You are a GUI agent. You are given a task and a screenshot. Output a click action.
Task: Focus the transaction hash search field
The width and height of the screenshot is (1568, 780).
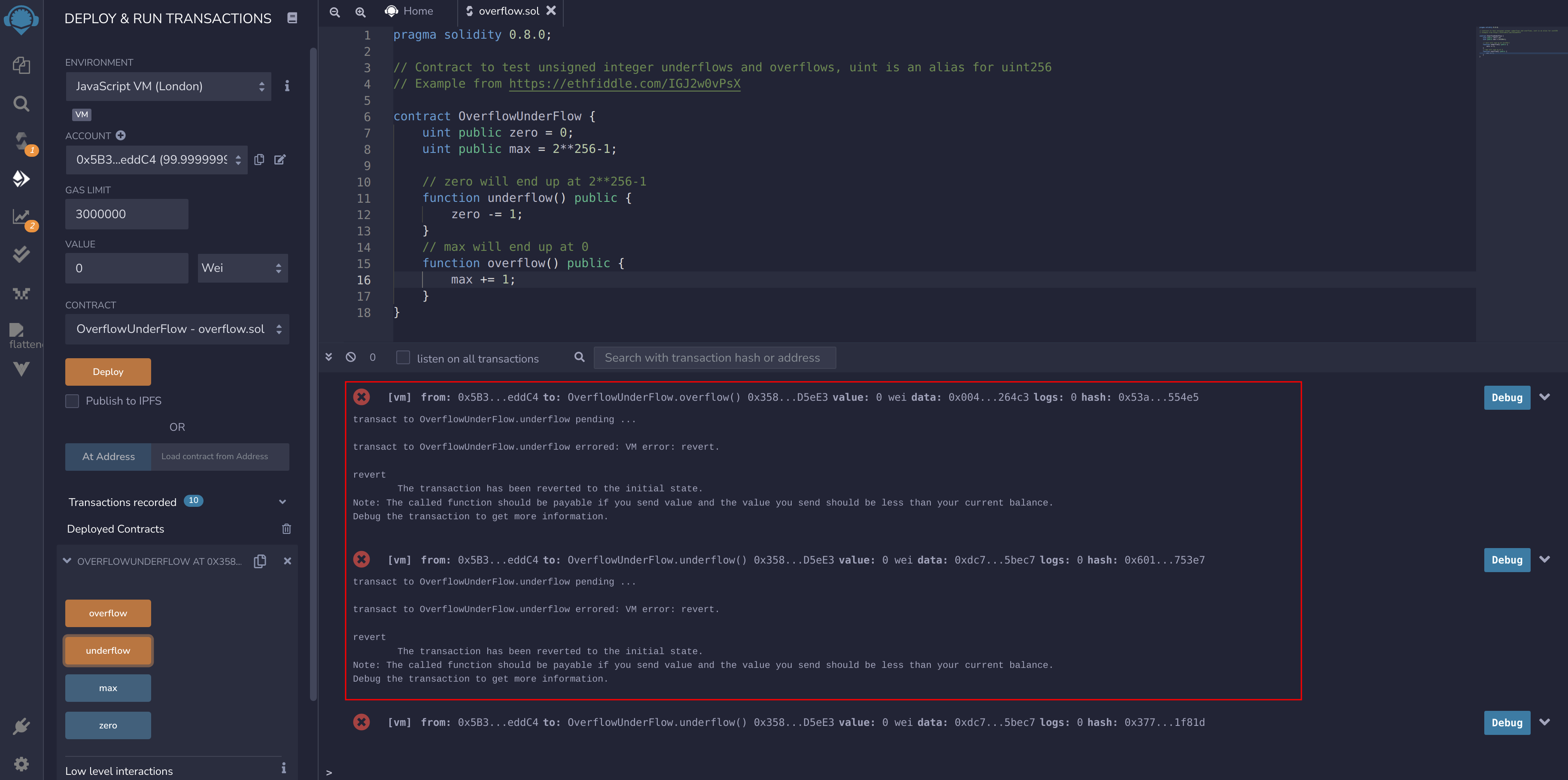coord(714,357)
